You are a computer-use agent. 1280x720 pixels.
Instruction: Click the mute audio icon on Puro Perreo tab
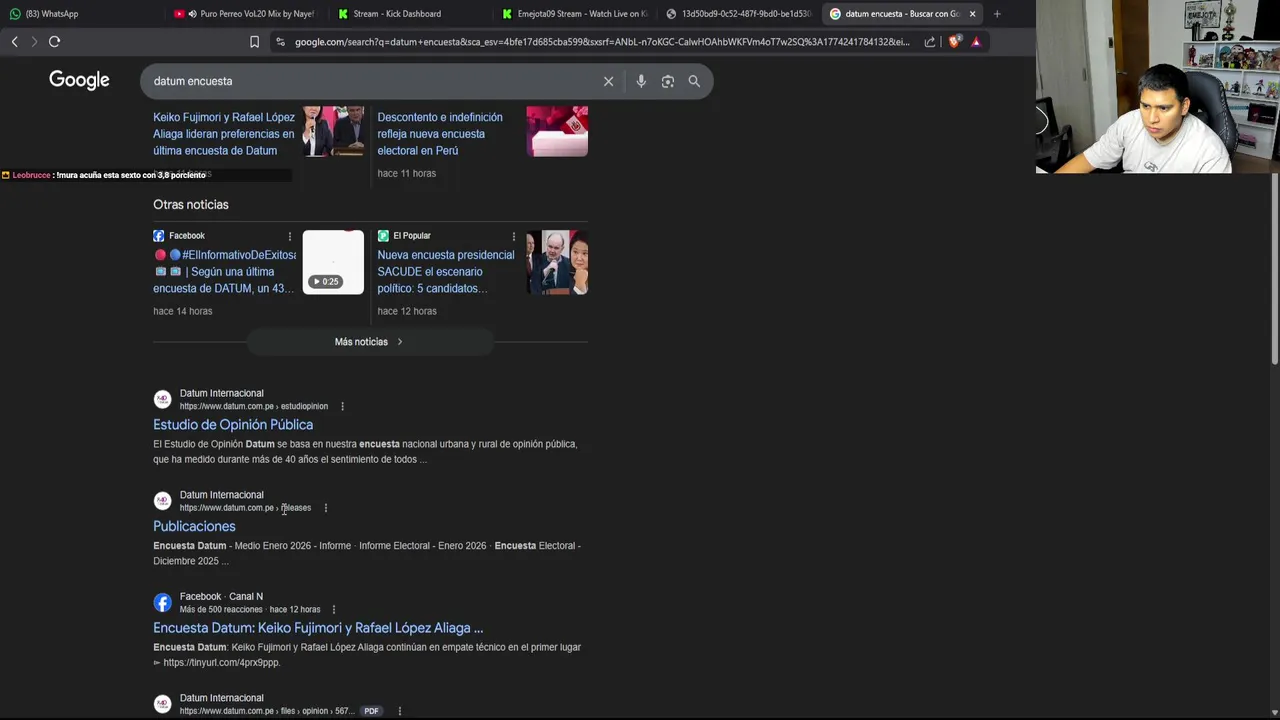192,14
